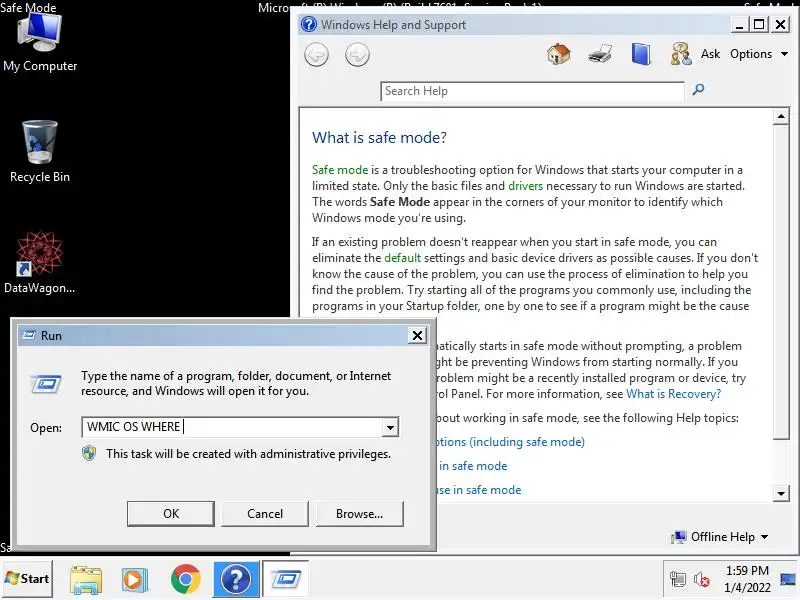Open Windows Explorer from taskbar

pyautogui.click(x=86, y=580)
